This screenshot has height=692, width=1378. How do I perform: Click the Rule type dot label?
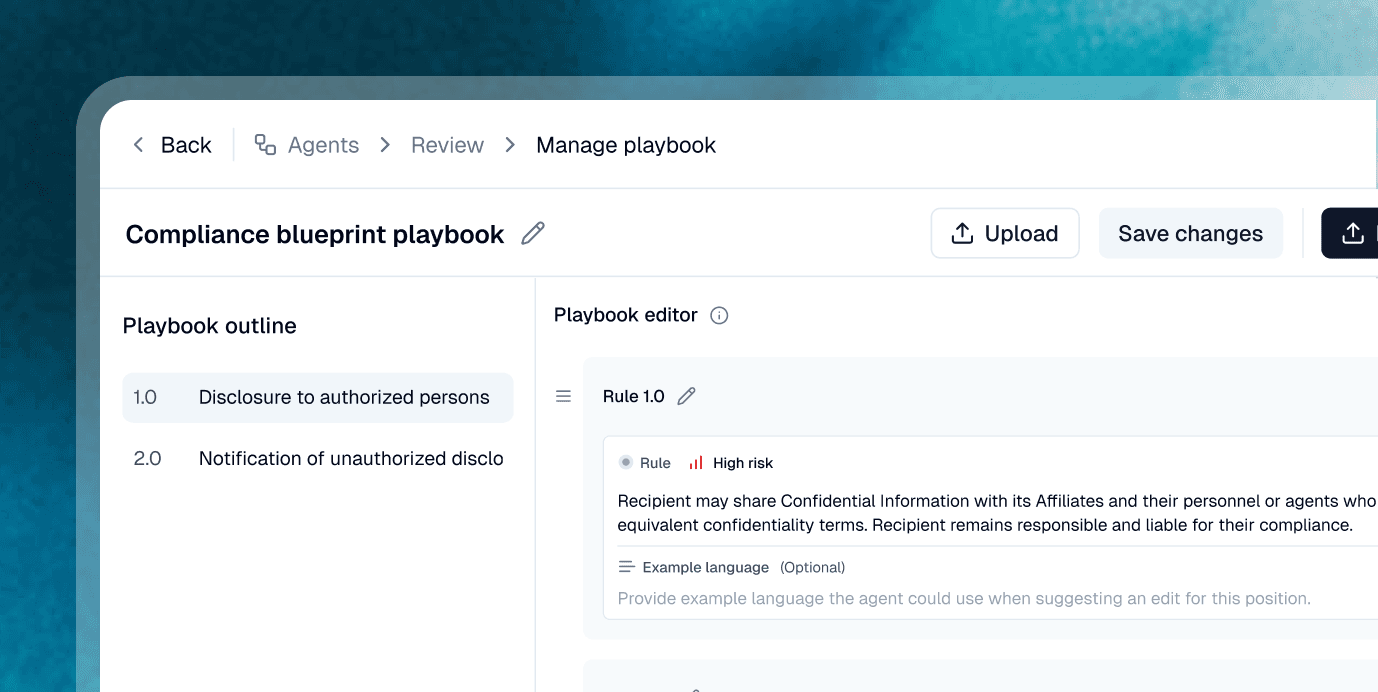pyautogui.click(x=645, y=463)
